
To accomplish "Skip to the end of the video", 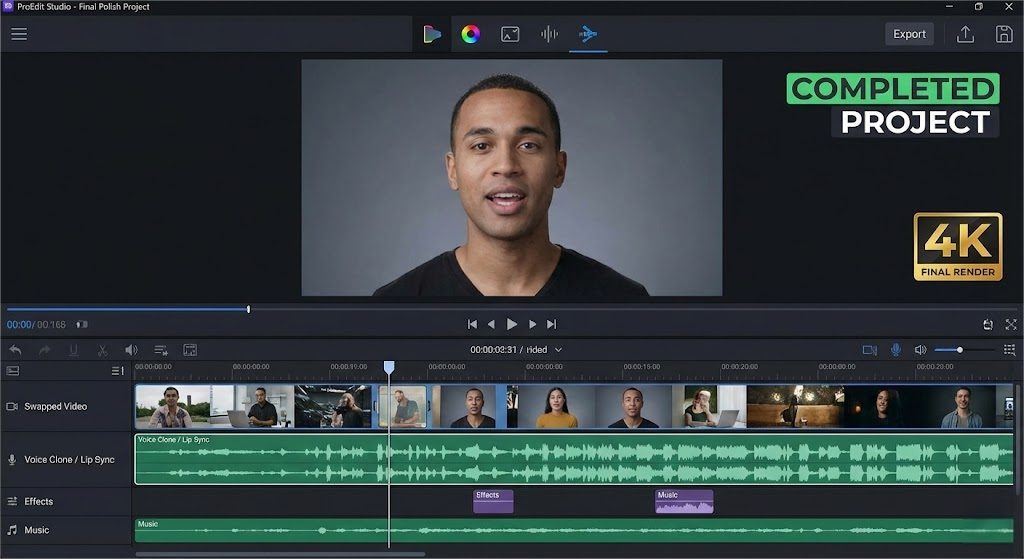I will (551, 324).
